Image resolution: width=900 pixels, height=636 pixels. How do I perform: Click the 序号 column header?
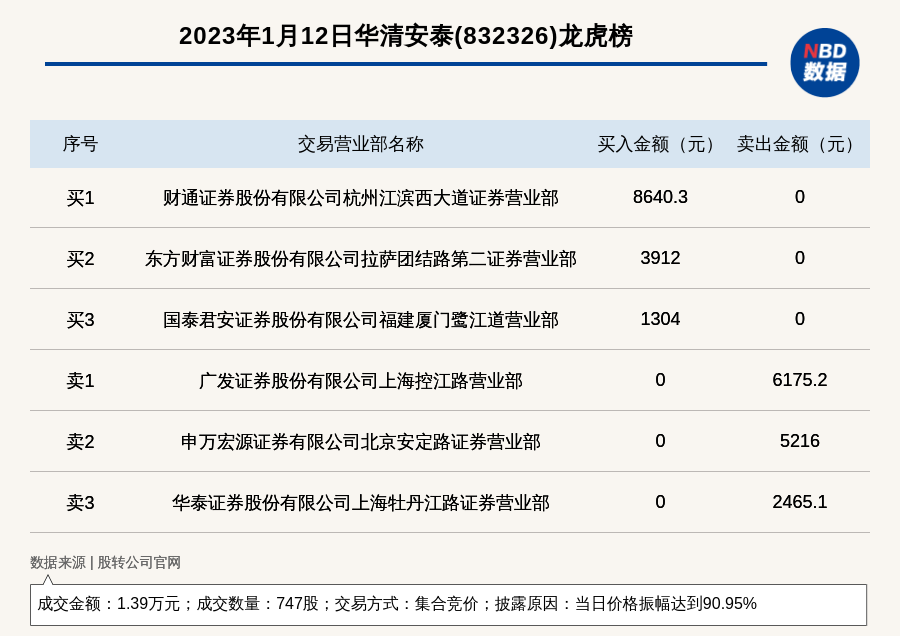[80, 144]
